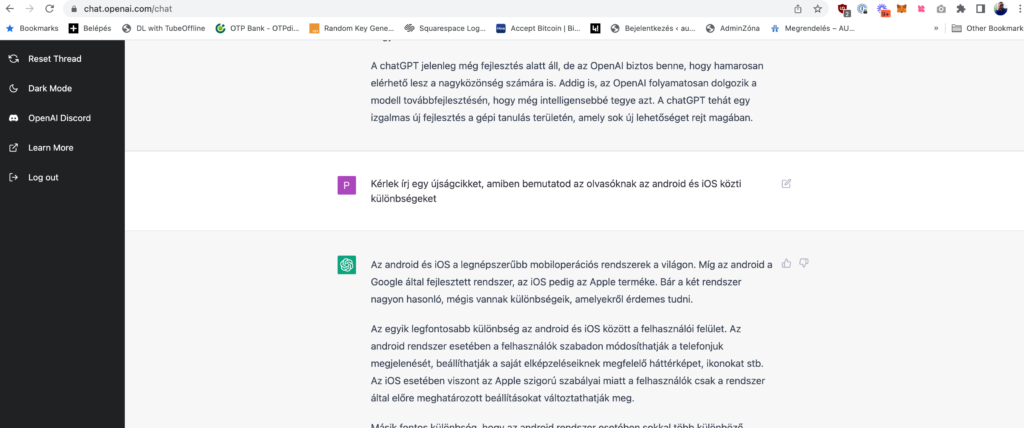
Task: Click the thumbs up icon on response
Action: (x=786, y=264)
